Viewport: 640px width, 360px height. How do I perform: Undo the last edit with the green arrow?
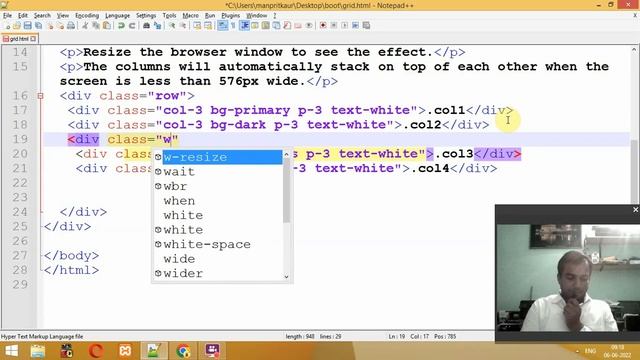(121, 25)
